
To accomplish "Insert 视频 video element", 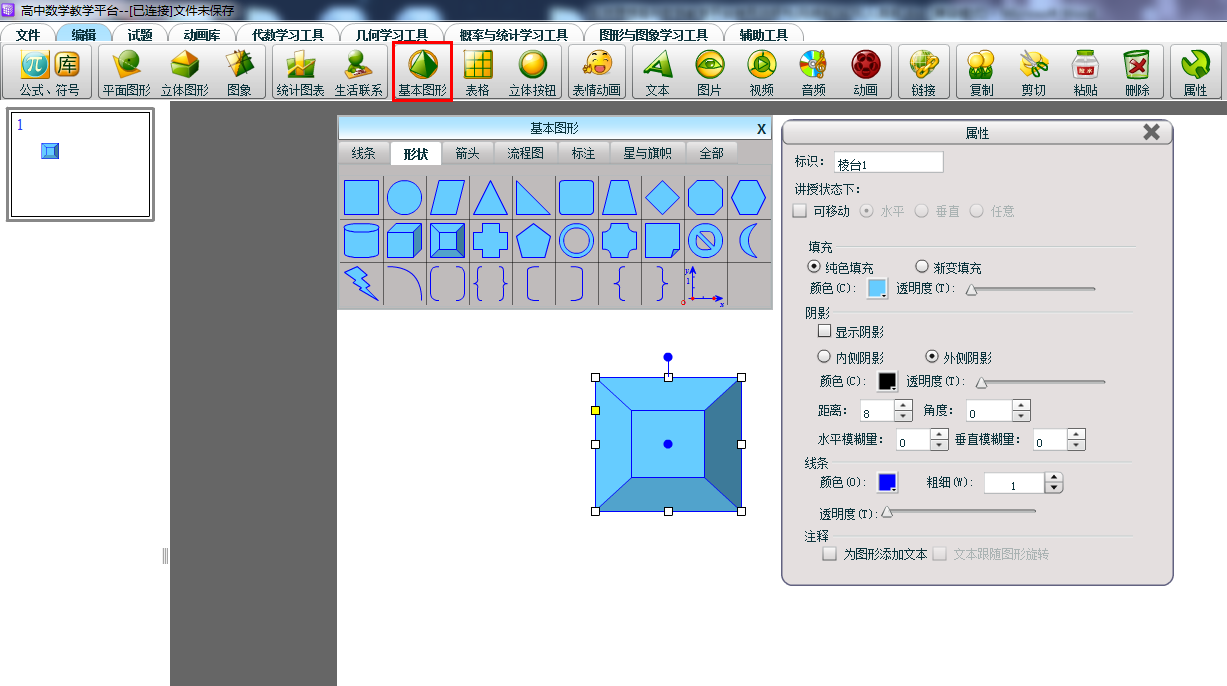I will (x=761, y=72).
